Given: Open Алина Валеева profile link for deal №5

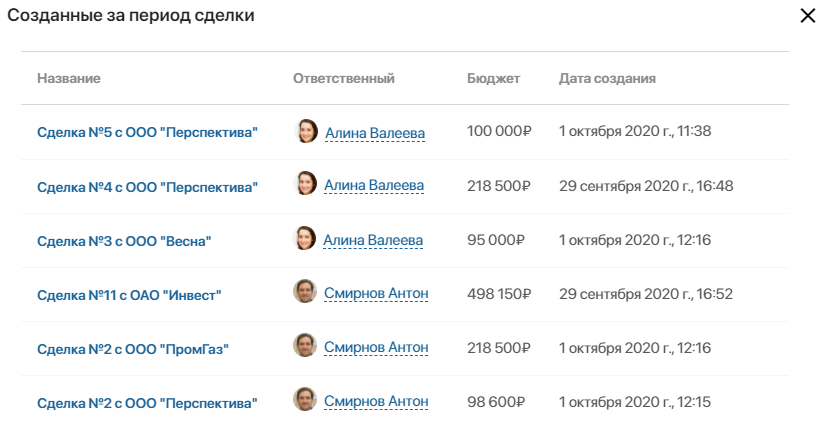Looking at the screenshot, I should [375, 133].
